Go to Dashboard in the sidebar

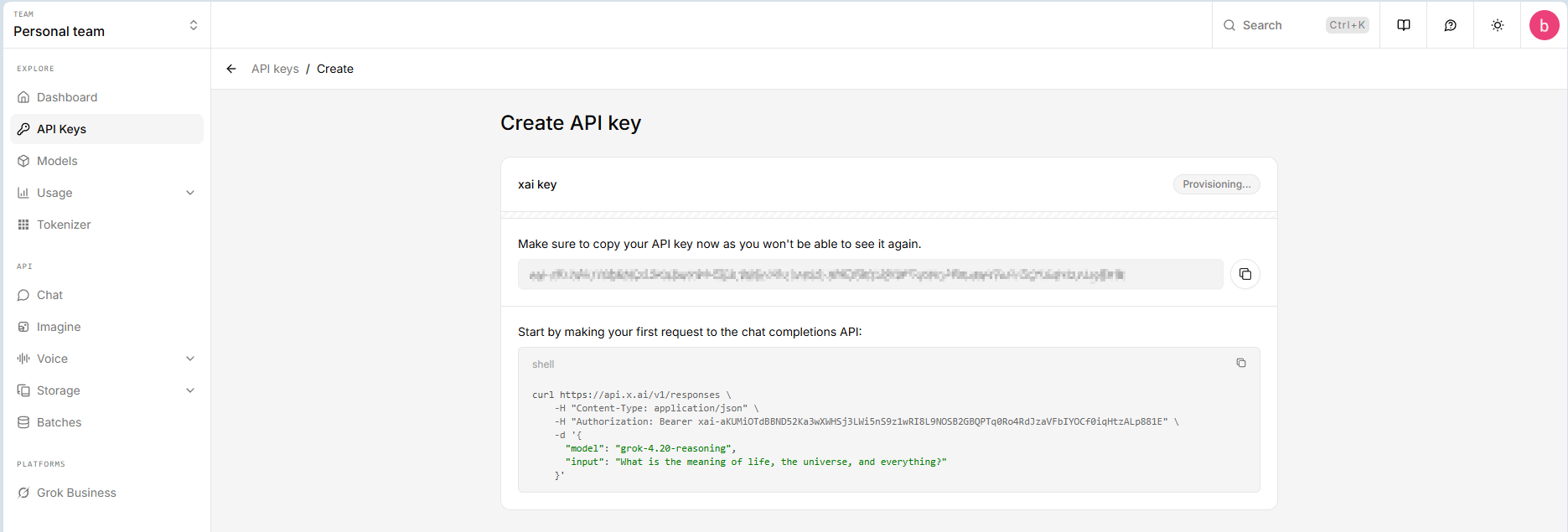[67, 97]
